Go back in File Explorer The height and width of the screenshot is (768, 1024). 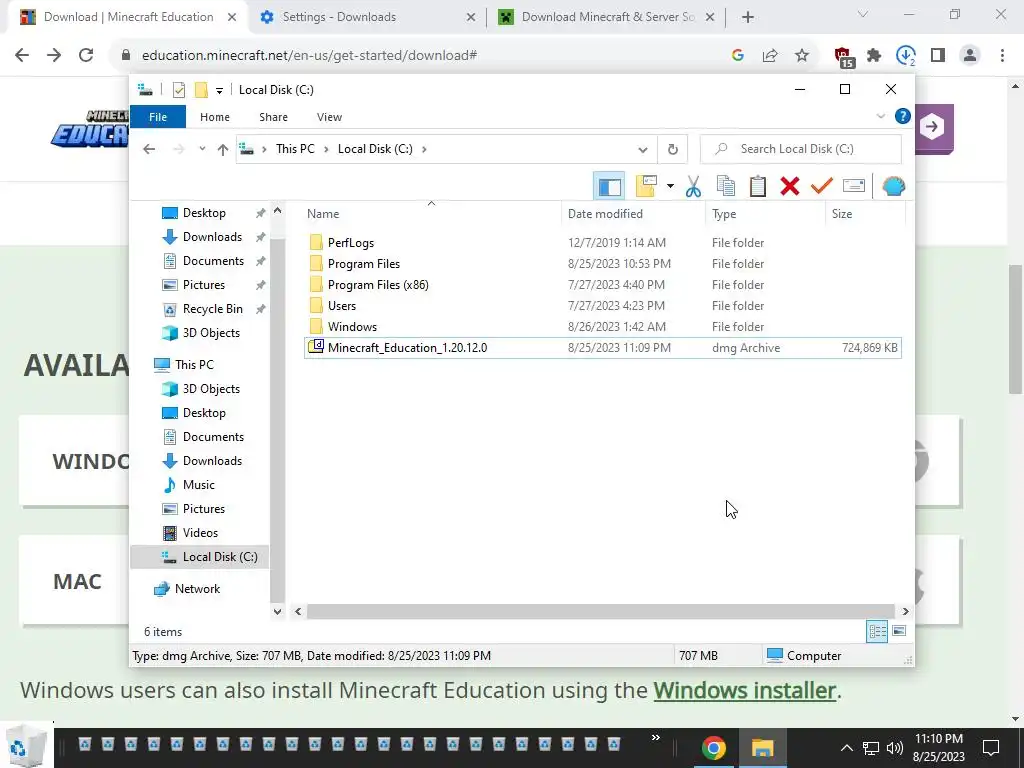tap(149, 150)
